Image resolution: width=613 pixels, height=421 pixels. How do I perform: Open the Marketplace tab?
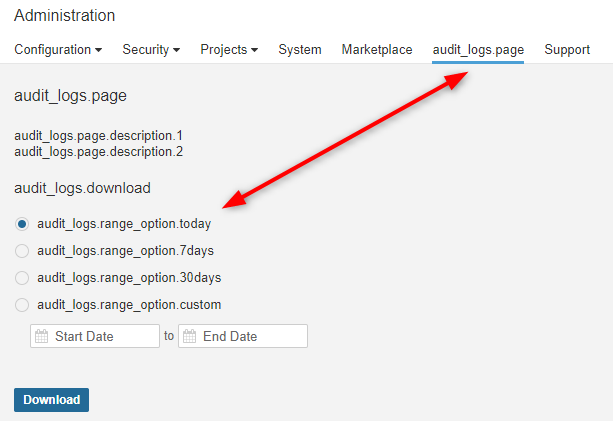click(x=377, y=49)
